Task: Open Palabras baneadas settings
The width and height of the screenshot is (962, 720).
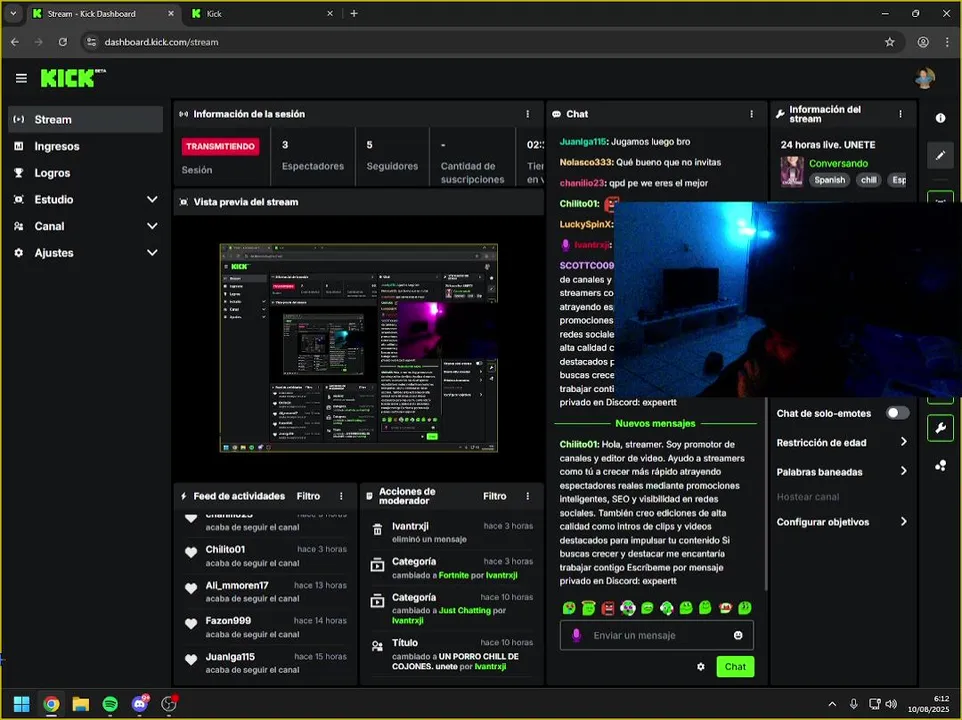Action: click(x=842, y=472)
